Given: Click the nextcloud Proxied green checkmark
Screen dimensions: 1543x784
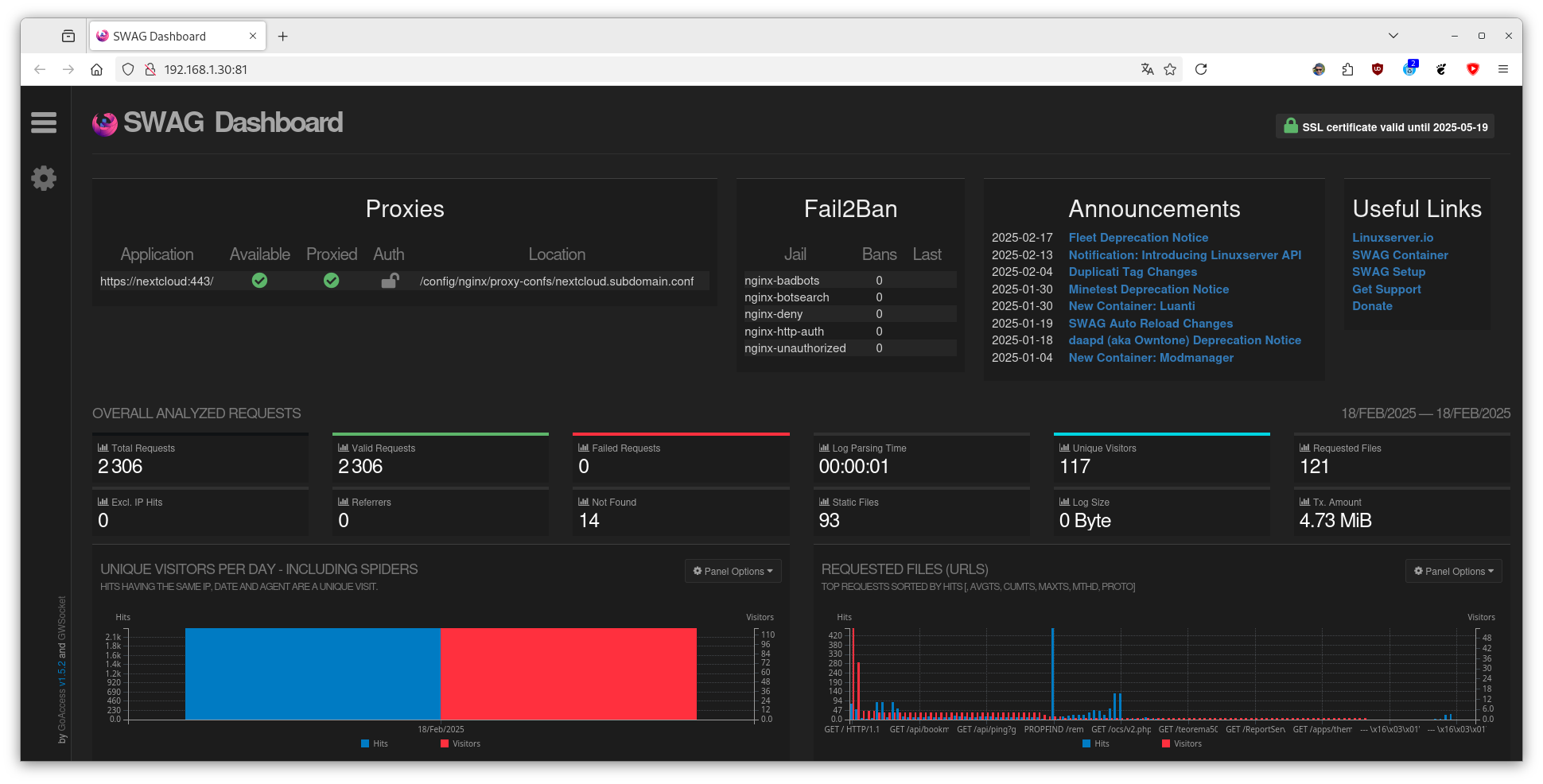Looking at the screenshot, I should tap(332, 281).
